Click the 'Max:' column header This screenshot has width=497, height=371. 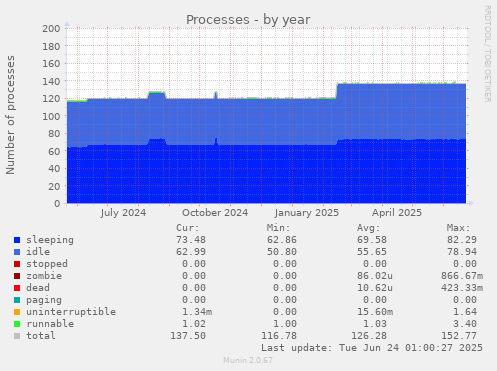tap(459, 228)
